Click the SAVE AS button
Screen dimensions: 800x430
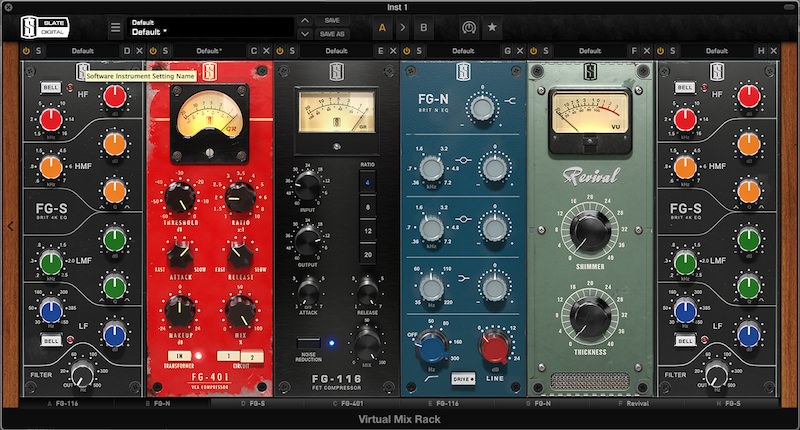pyautogui.click(x=333, y=34)
